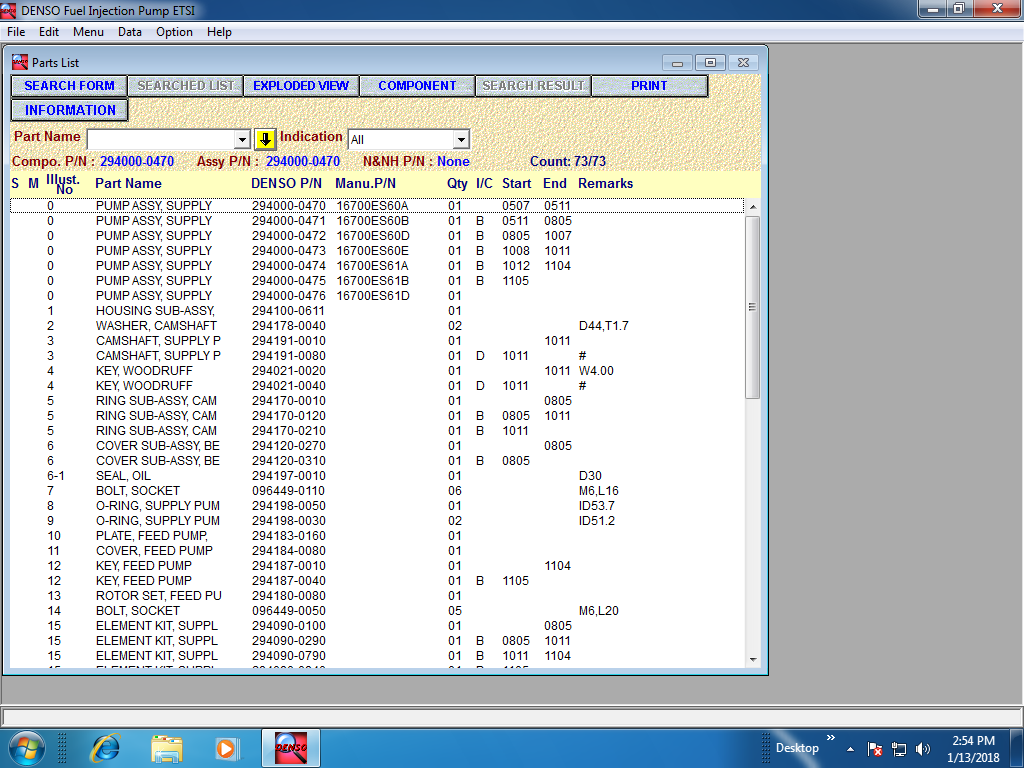
Task: Click the DENSO P/N column header
Action: coord(286,184)
